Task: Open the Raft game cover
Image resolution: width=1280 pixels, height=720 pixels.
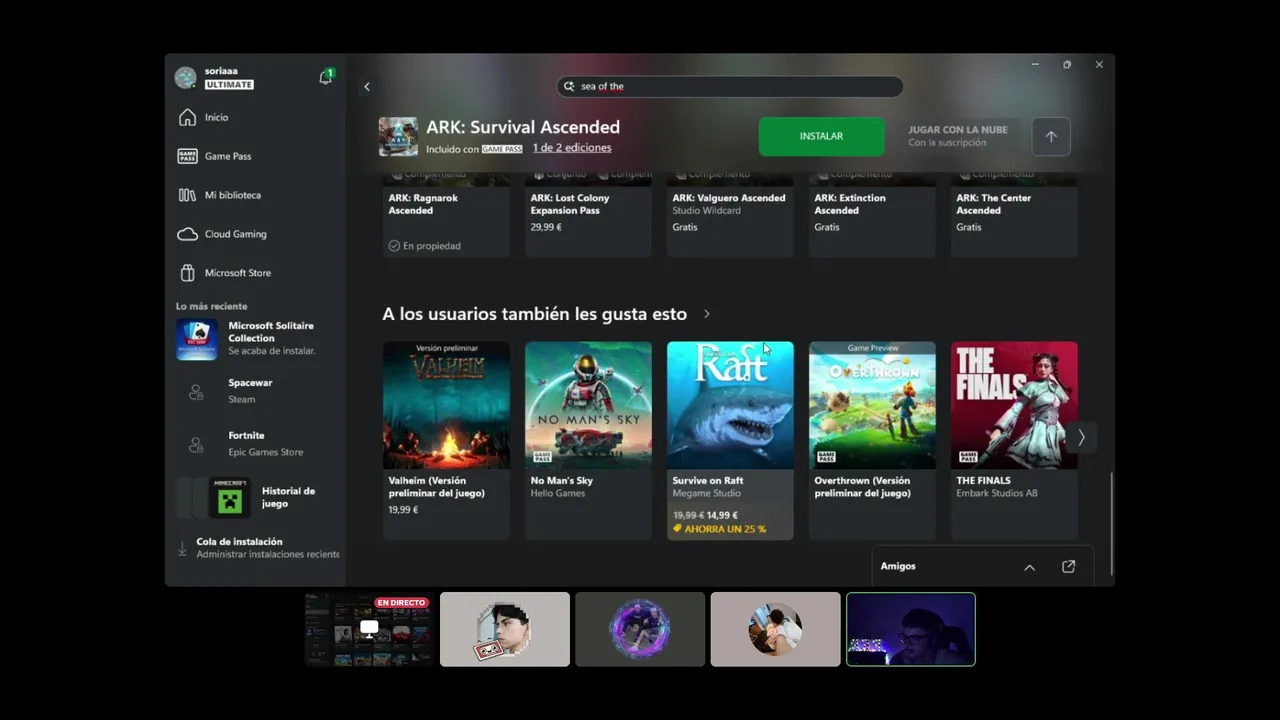Action: click(x=730, y=405)
